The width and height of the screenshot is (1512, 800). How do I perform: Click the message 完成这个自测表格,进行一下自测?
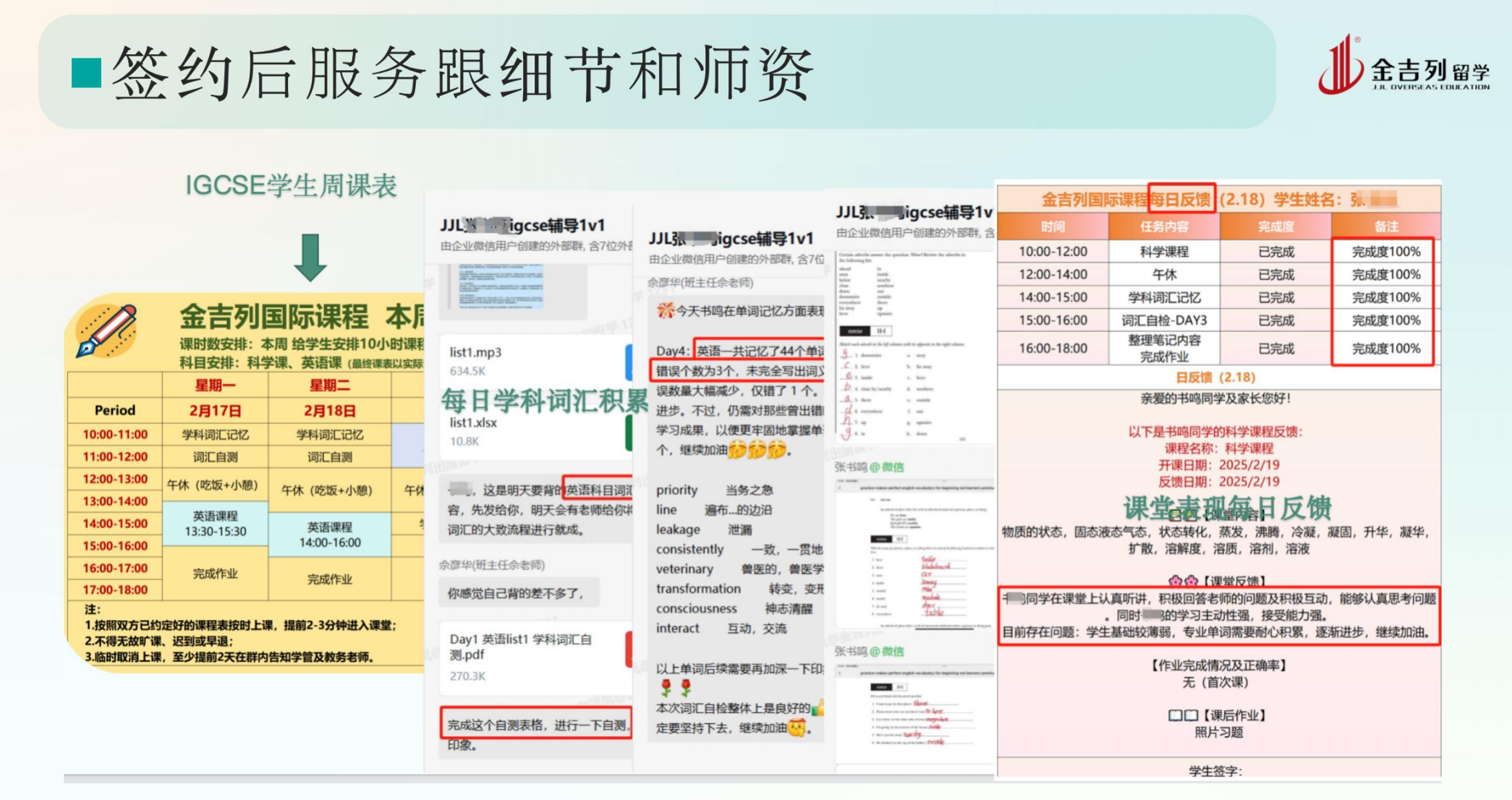[x=536, y=724]
